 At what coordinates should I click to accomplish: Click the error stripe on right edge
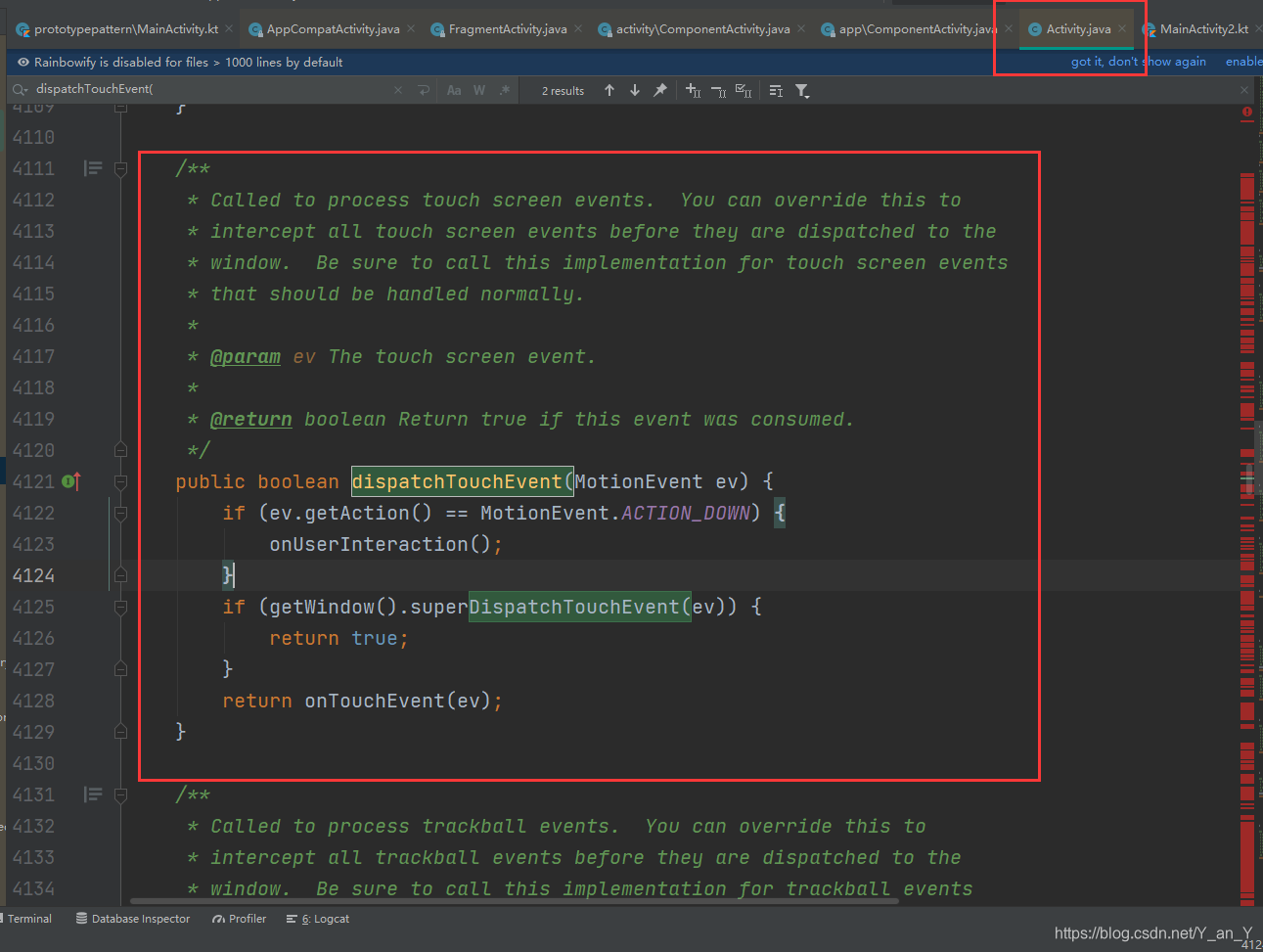coord(1247,538)
